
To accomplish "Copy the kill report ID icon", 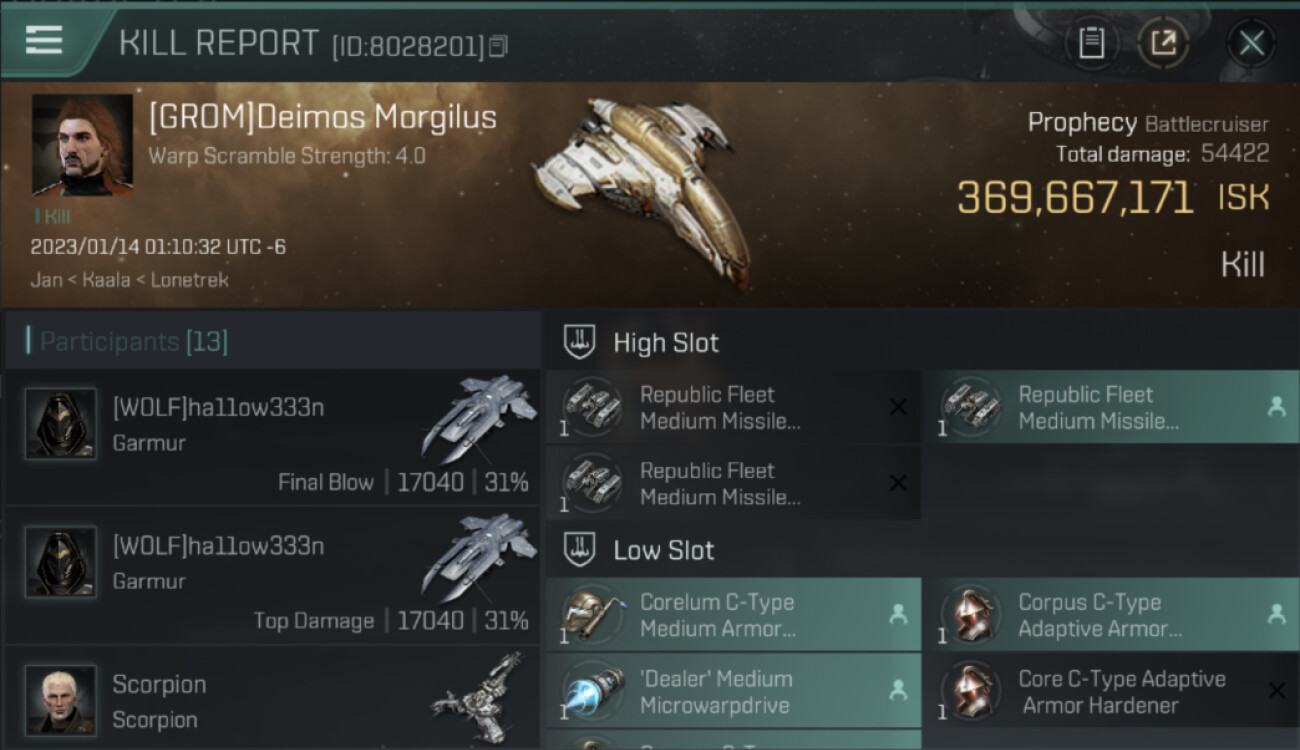I will 498,46.
